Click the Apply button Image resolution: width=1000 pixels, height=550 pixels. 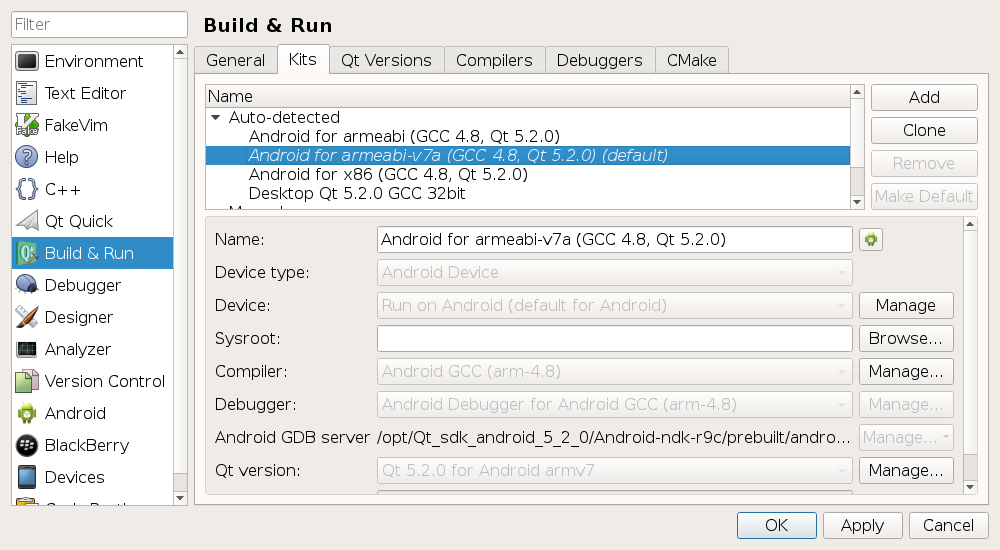click(863, 526)
